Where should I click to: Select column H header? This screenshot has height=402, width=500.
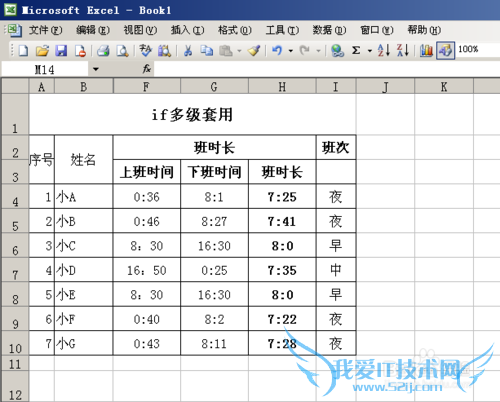pyautogui.click(x=282, y=86)
